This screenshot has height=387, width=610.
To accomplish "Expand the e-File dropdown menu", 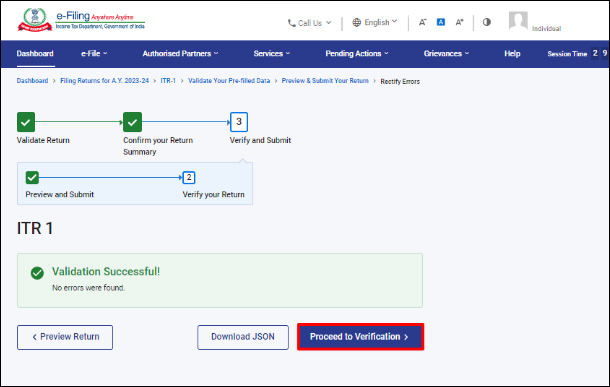I will click(x=94, y=54).
